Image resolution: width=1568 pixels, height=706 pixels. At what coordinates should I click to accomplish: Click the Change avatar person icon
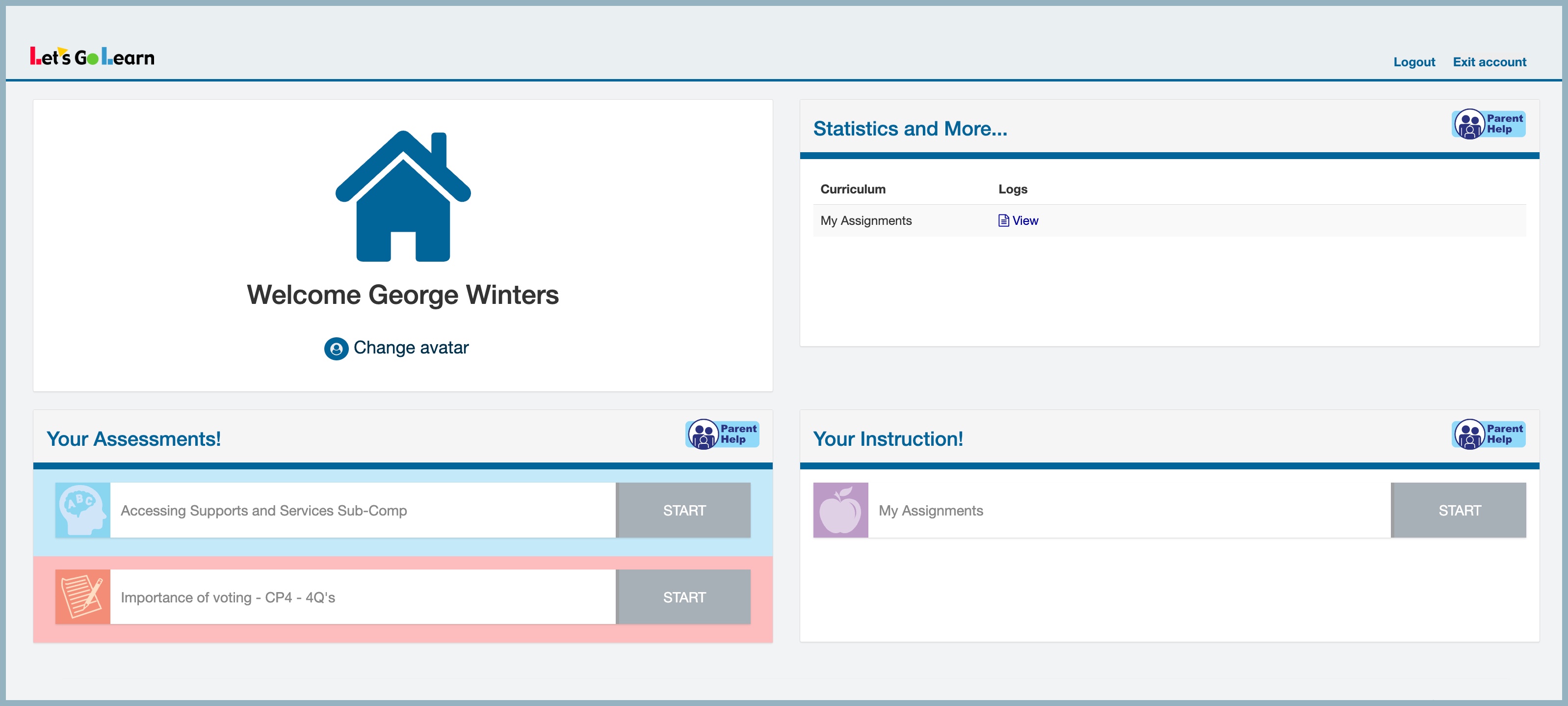coord(336,349)
